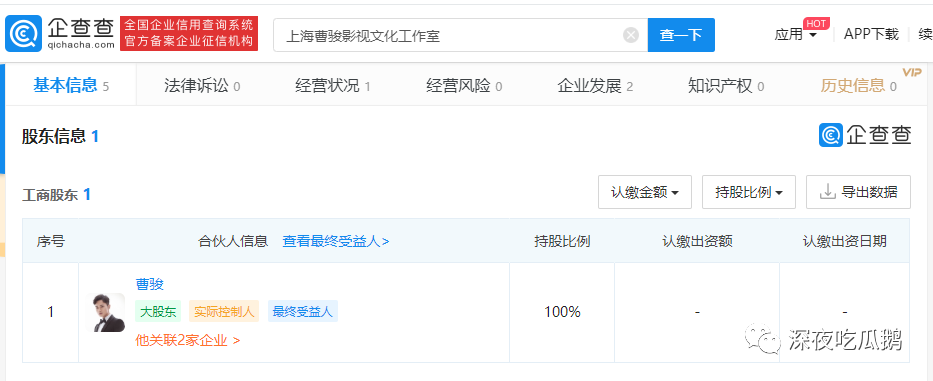Click the 导出数据 export button
This screenshot has width=933, height=381.
(858, 192)
